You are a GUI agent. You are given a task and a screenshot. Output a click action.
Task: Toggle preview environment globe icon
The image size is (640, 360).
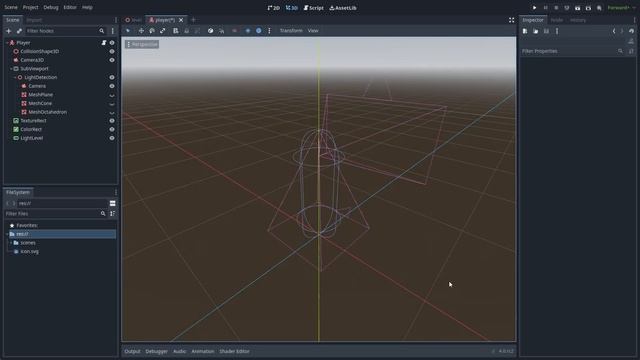pos(259,31)
